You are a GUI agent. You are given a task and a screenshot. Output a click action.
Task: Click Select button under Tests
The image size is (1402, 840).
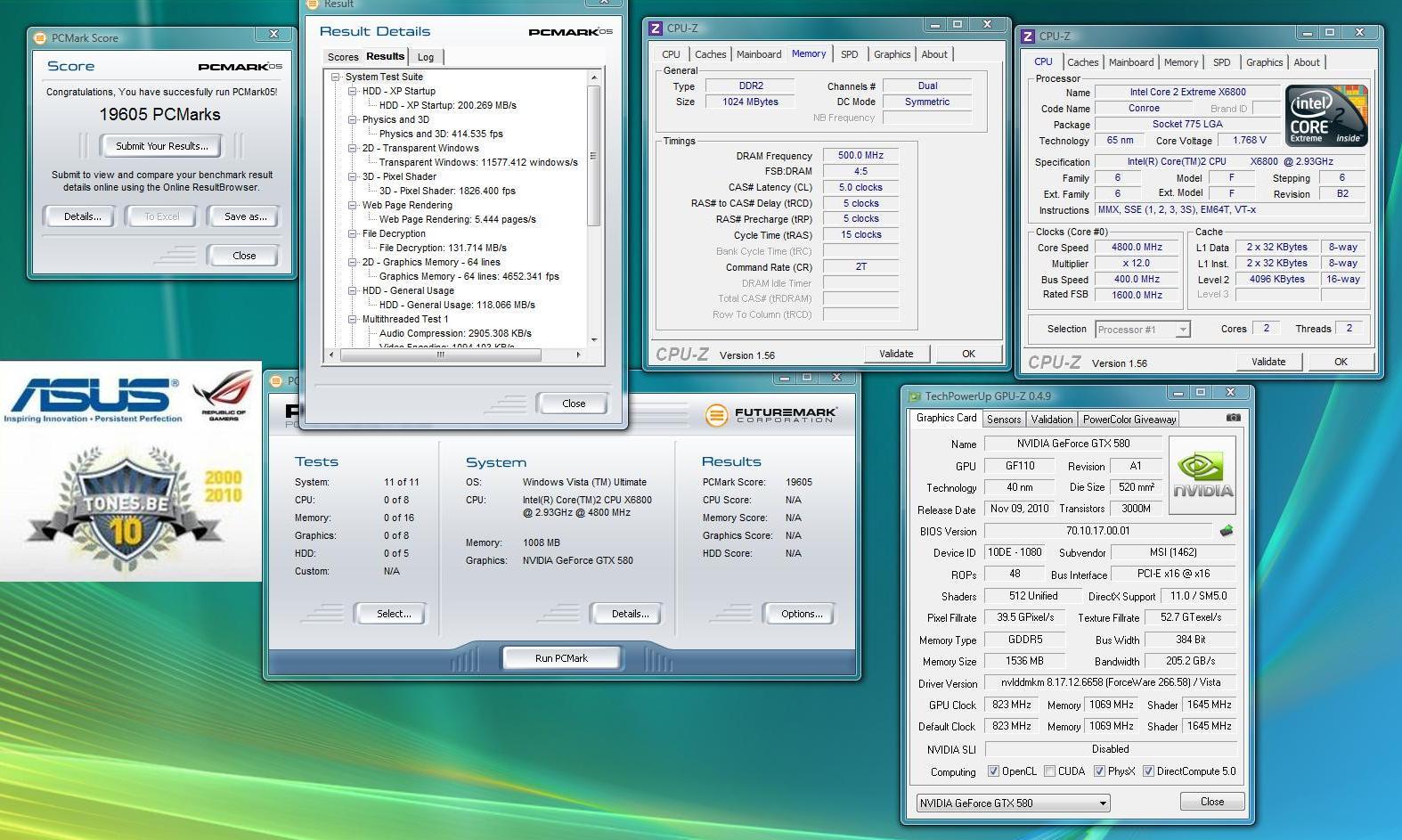[393, 614]
